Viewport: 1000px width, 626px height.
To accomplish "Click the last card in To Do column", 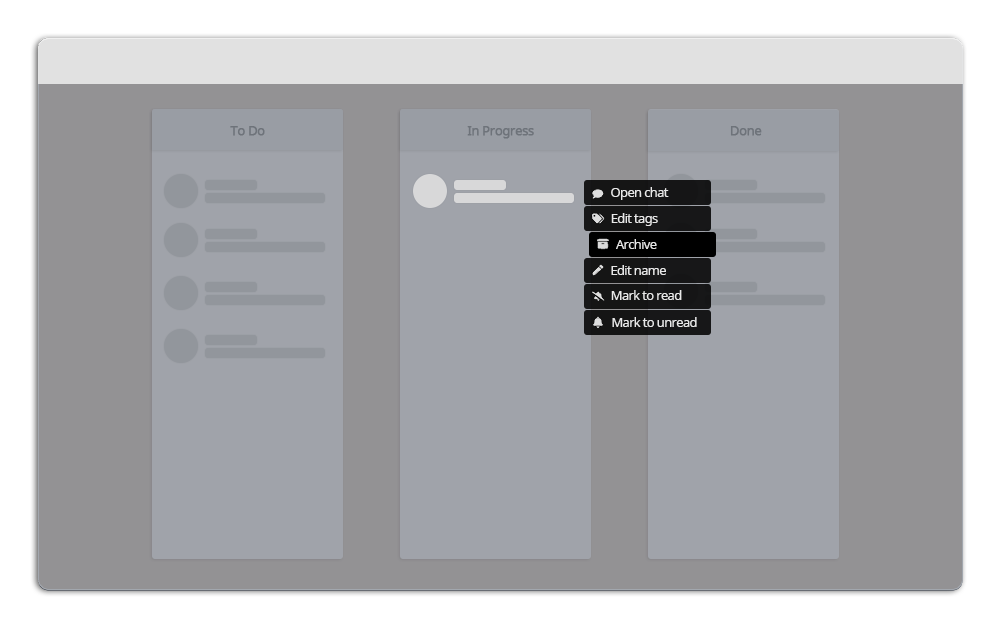I will pyautogui.click(x=246, y=346).
